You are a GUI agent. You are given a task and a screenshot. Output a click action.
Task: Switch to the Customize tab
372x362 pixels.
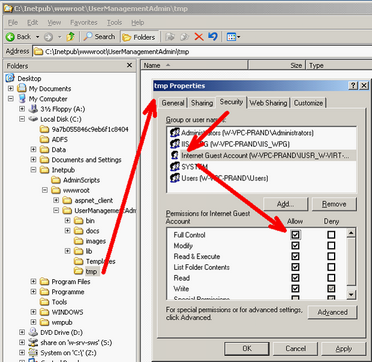point(308,103)
